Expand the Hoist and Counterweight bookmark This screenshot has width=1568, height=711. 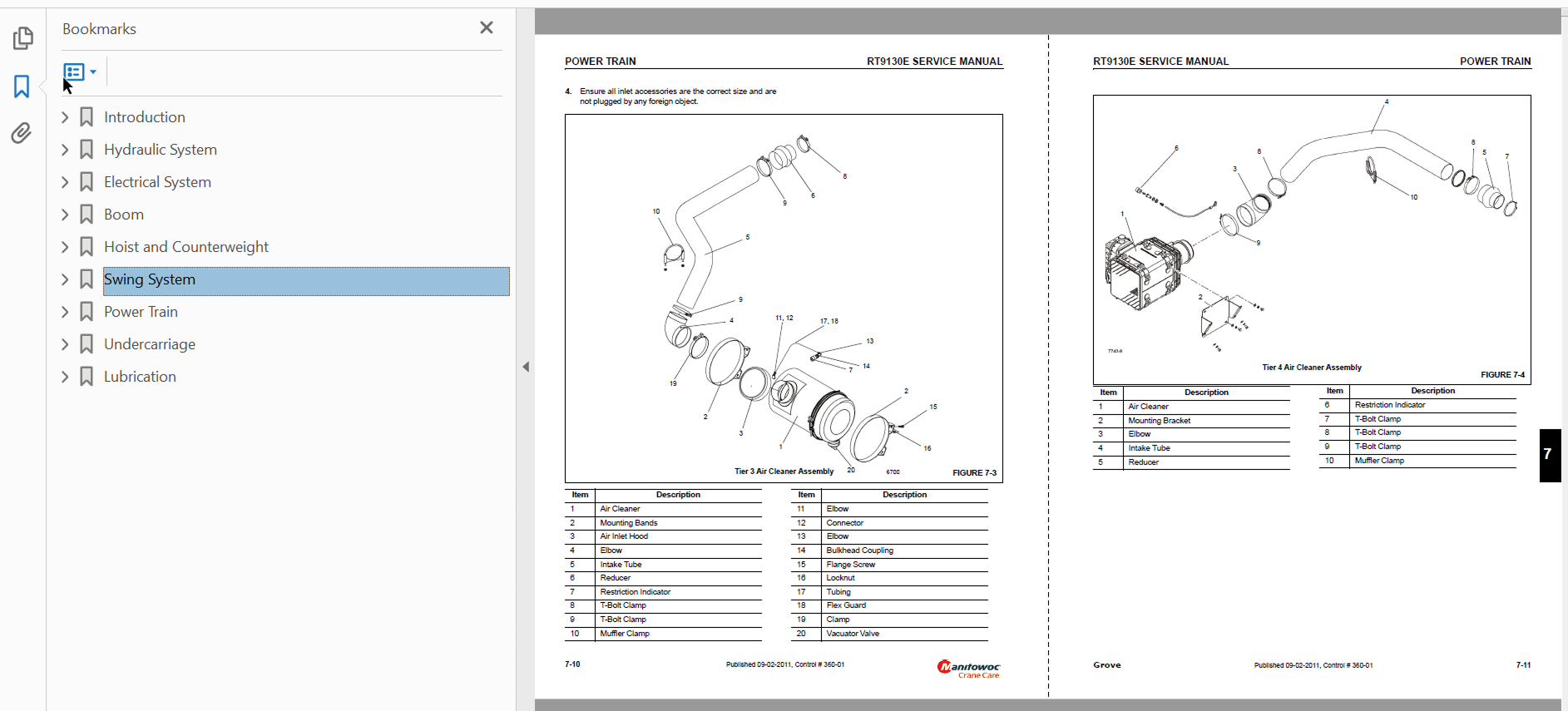(x=65, y=247)
